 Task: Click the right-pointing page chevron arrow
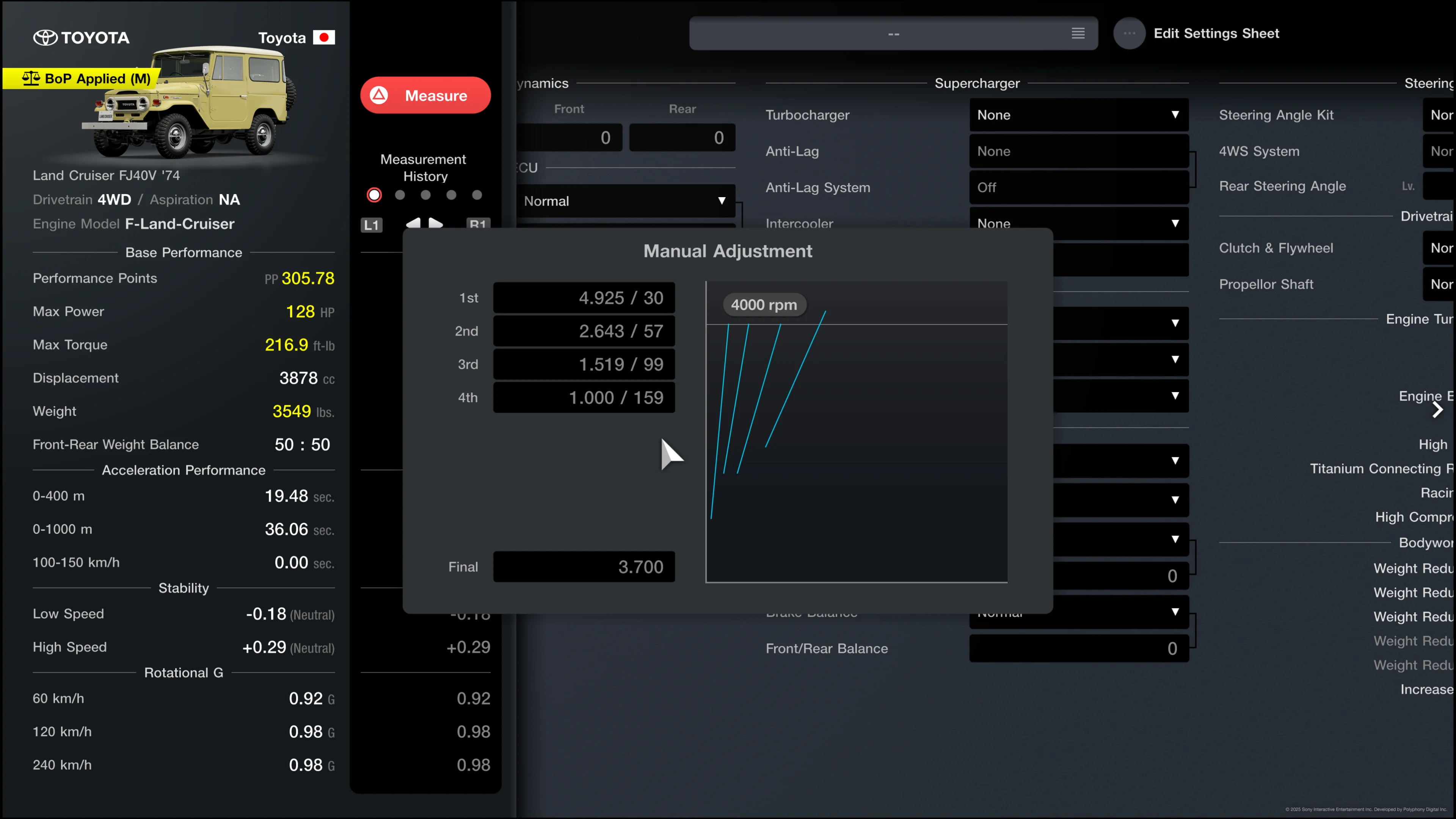click(1437, 410)
